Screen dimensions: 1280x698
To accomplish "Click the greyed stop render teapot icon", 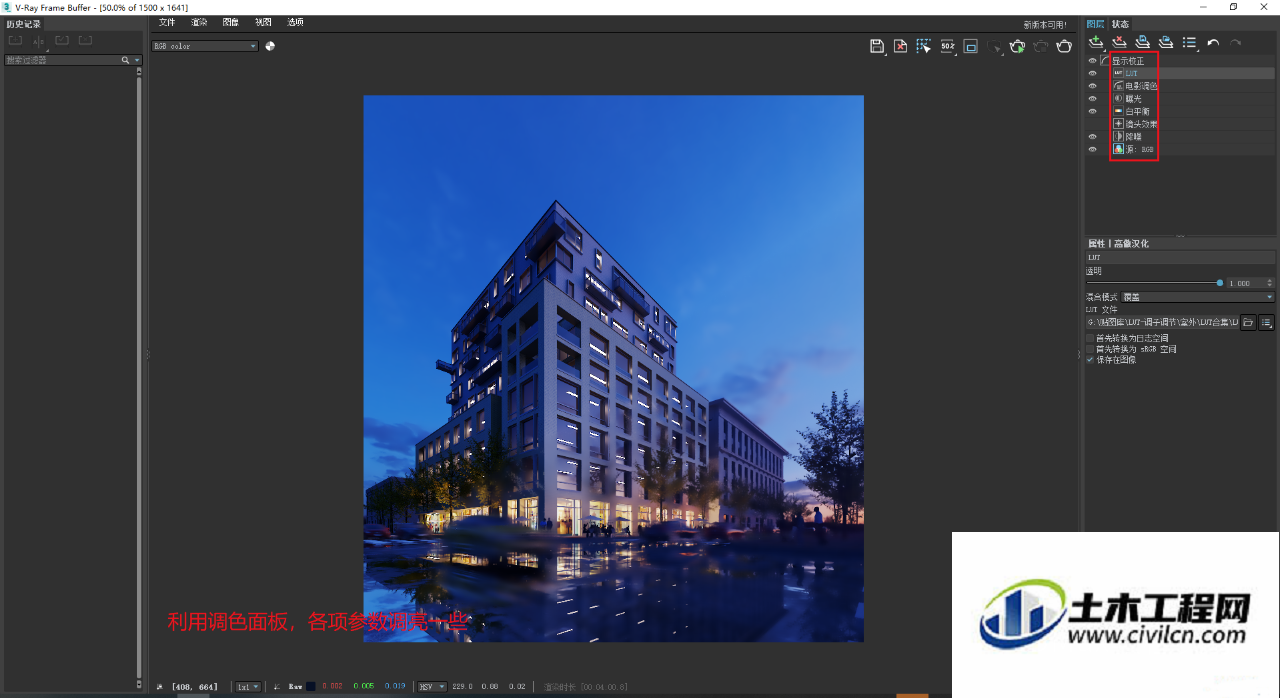I will coord(1041,46).
